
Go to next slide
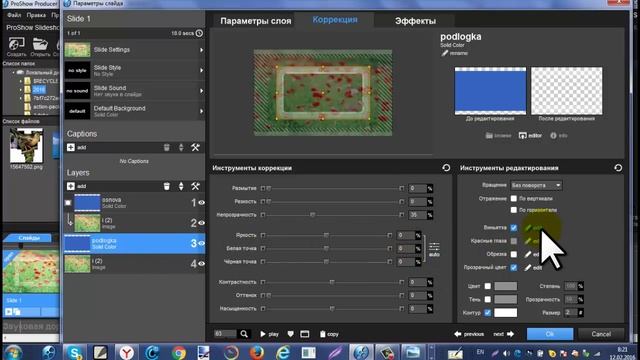pos(503,334)
